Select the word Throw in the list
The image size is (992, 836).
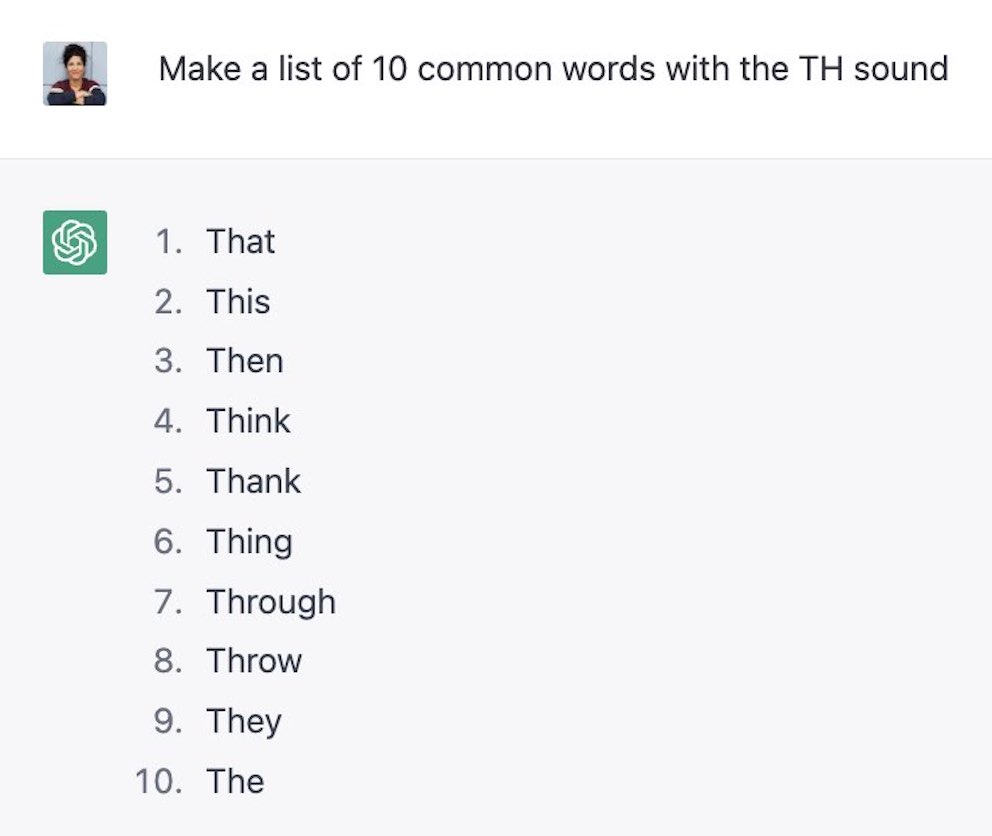[254, 661]
